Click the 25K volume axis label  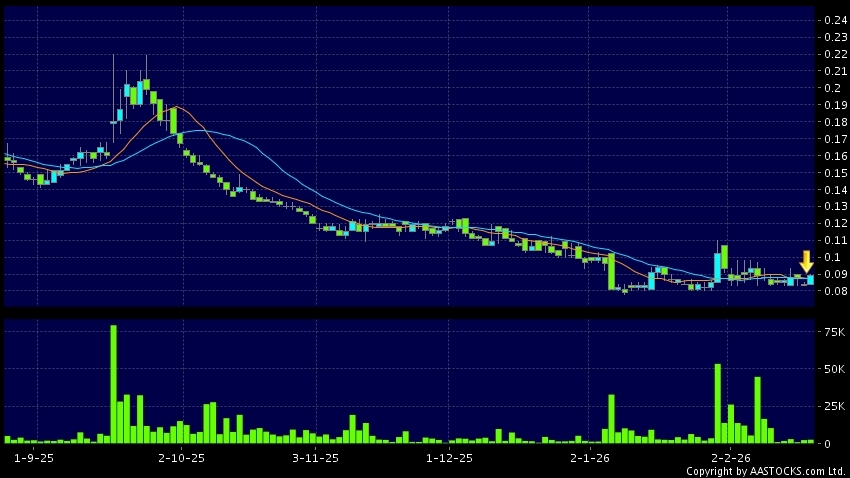tap(832, 406)
